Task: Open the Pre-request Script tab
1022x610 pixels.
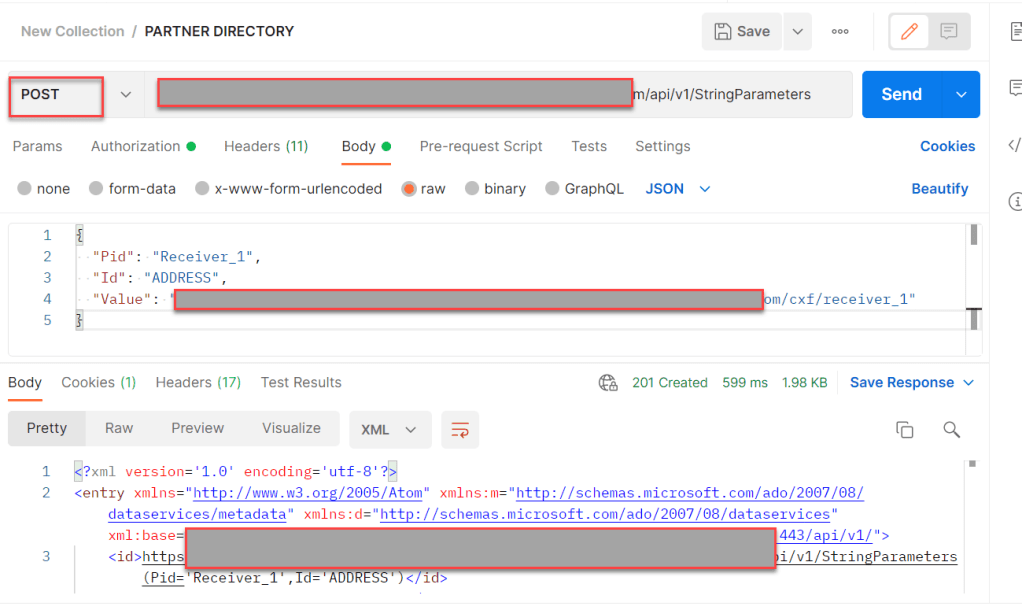Action: (481, 146)
